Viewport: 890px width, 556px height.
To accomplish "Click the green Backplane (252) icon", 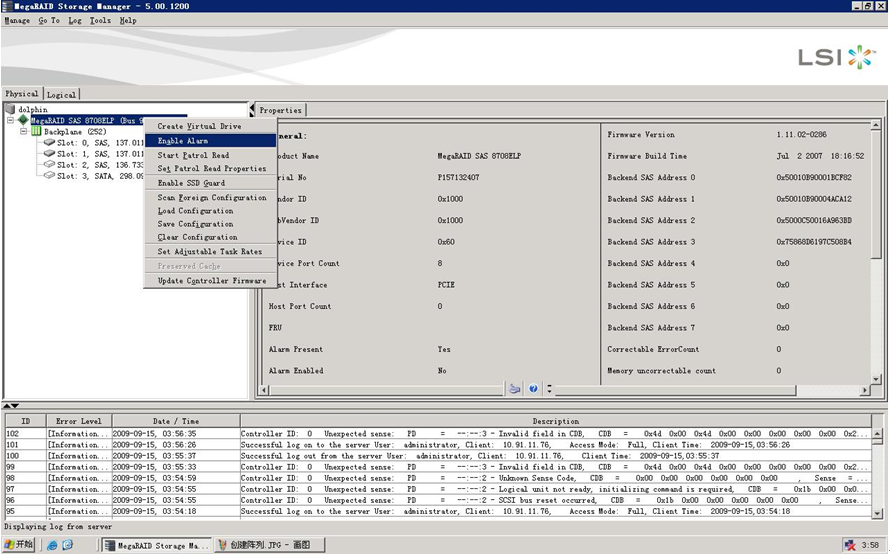I will [x=36, y=131].
